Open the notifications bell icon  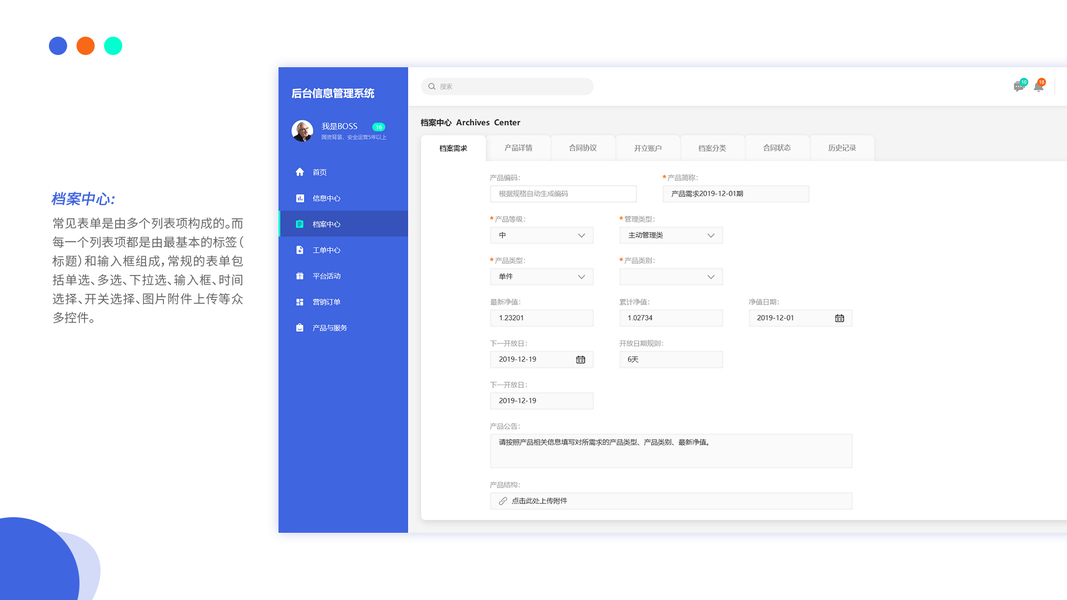point(1039,86)
